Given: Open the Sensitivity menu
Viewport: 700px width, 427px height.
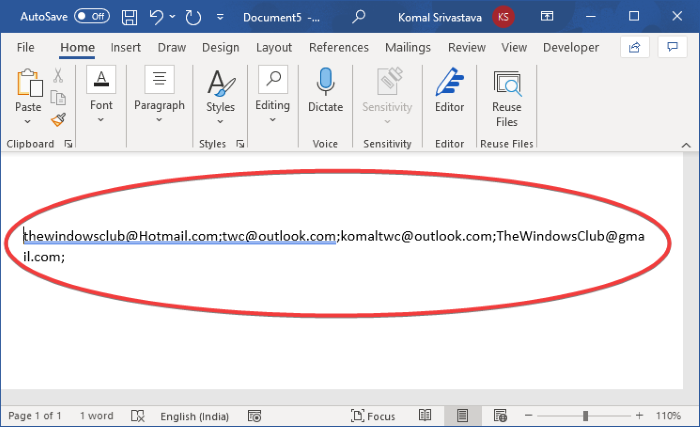Looking at the screenshot, I should pos(387,96).
